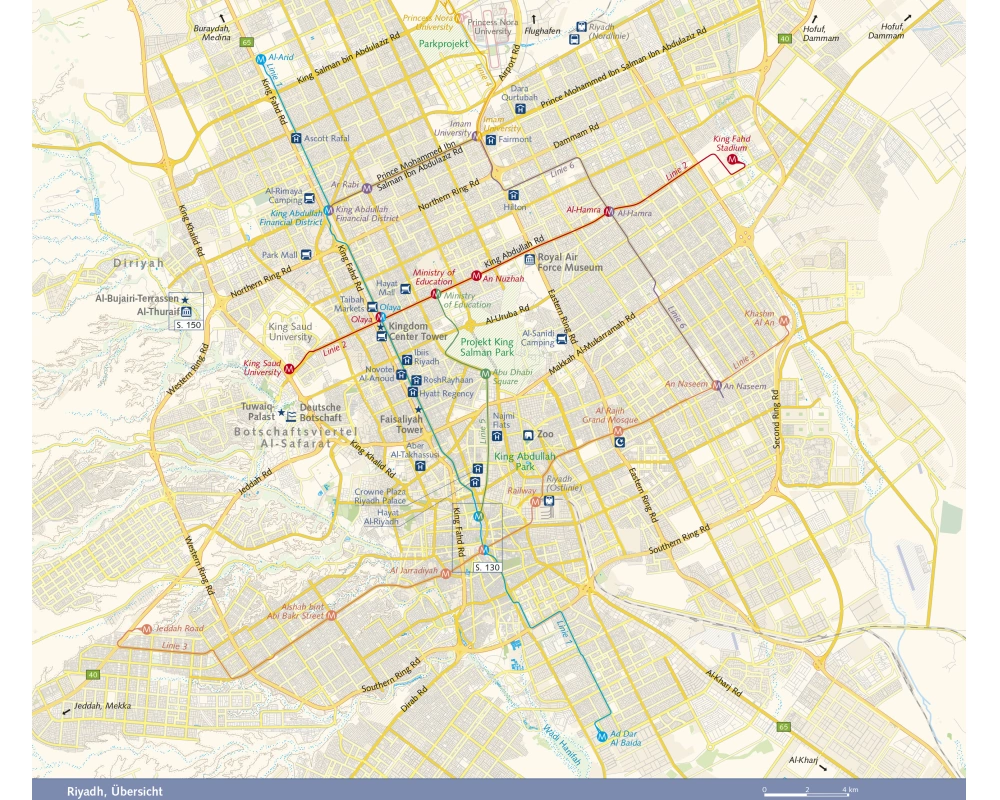Click the Jeddah Road metro station icon
This screenshot has width=1000, height=800.
click(x=146, y=629)
